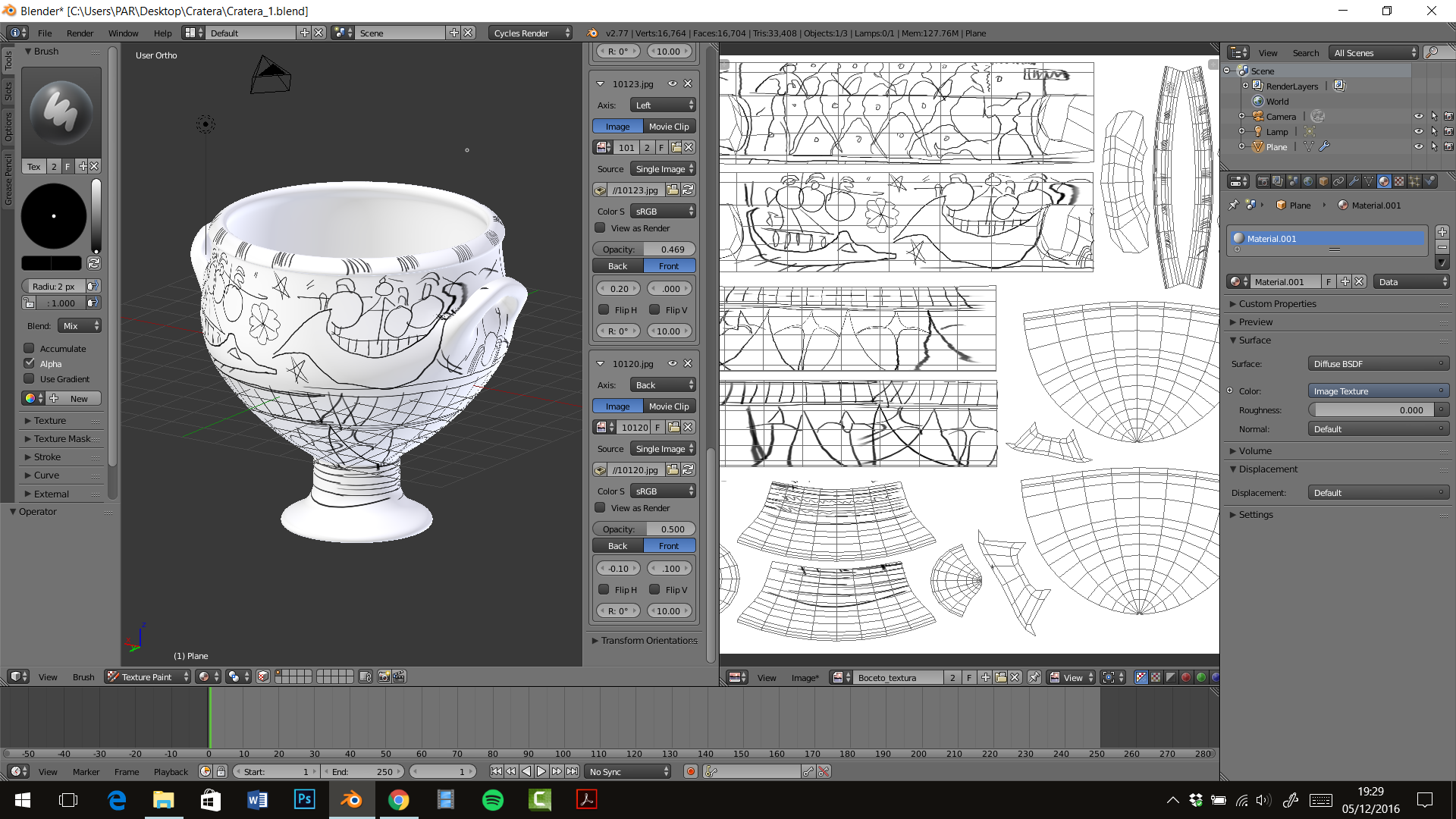The image size is (1456, 819).
Task: Hide the Lamp in outliner
Action: (x=1418, y=132)
